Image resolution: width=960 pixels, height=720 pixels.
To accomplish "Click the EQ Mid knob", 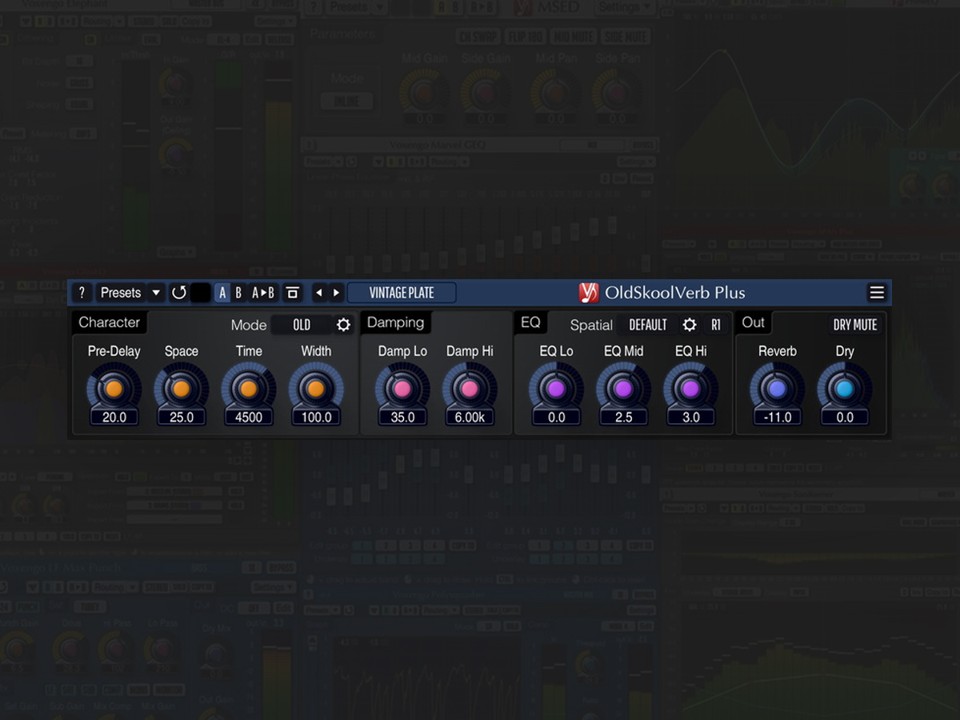I will [x=623, y=388].
